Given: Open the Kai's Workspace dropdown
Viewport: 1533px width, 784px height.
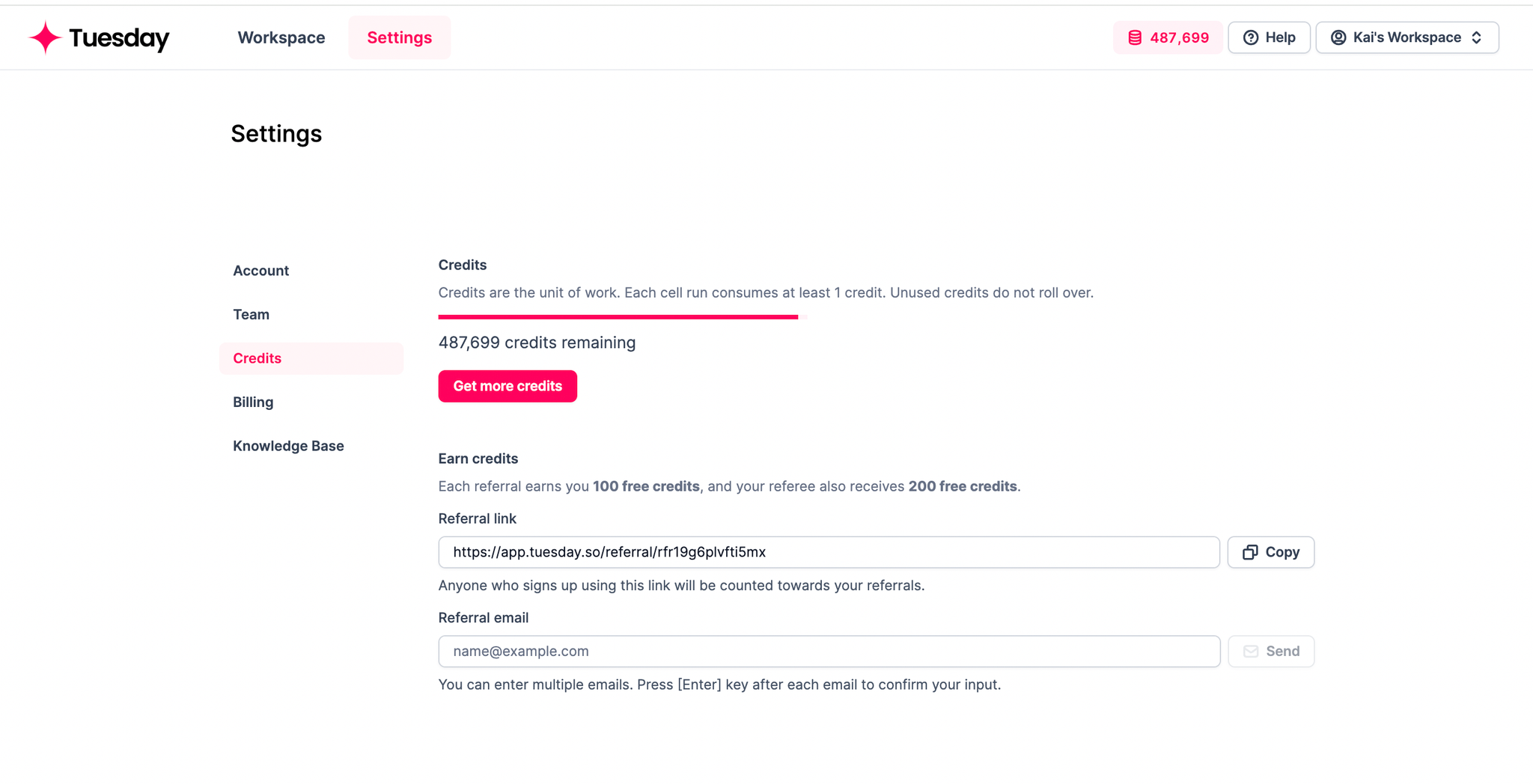Looking at the screenshot, I should pyautogui.click(x=1407, y=37).
